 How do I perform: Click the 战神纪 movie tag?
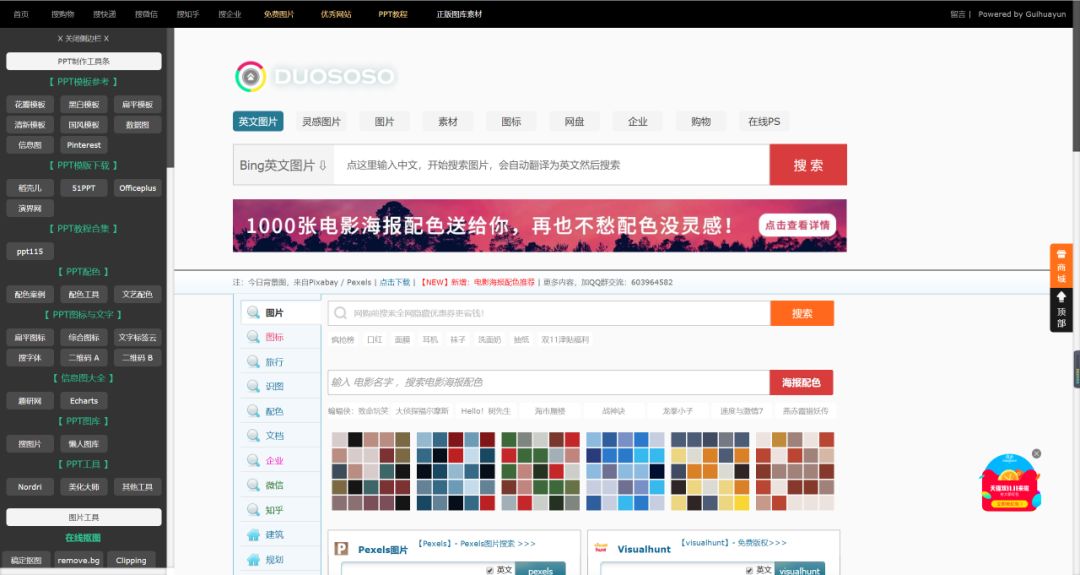[613, 411]
